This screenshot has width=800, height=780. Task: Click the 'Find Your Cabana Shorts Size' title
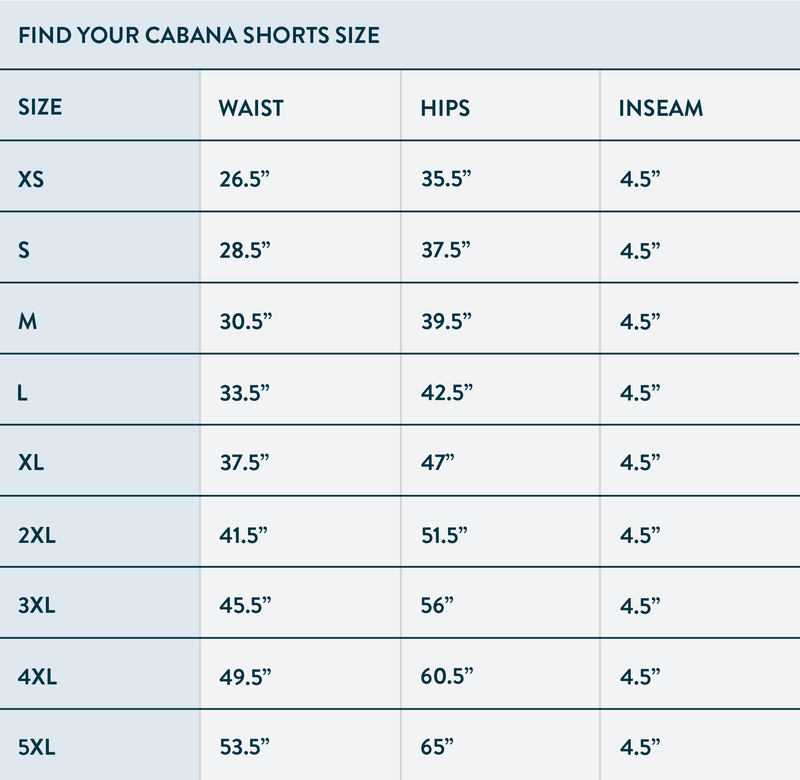[199, 35]
